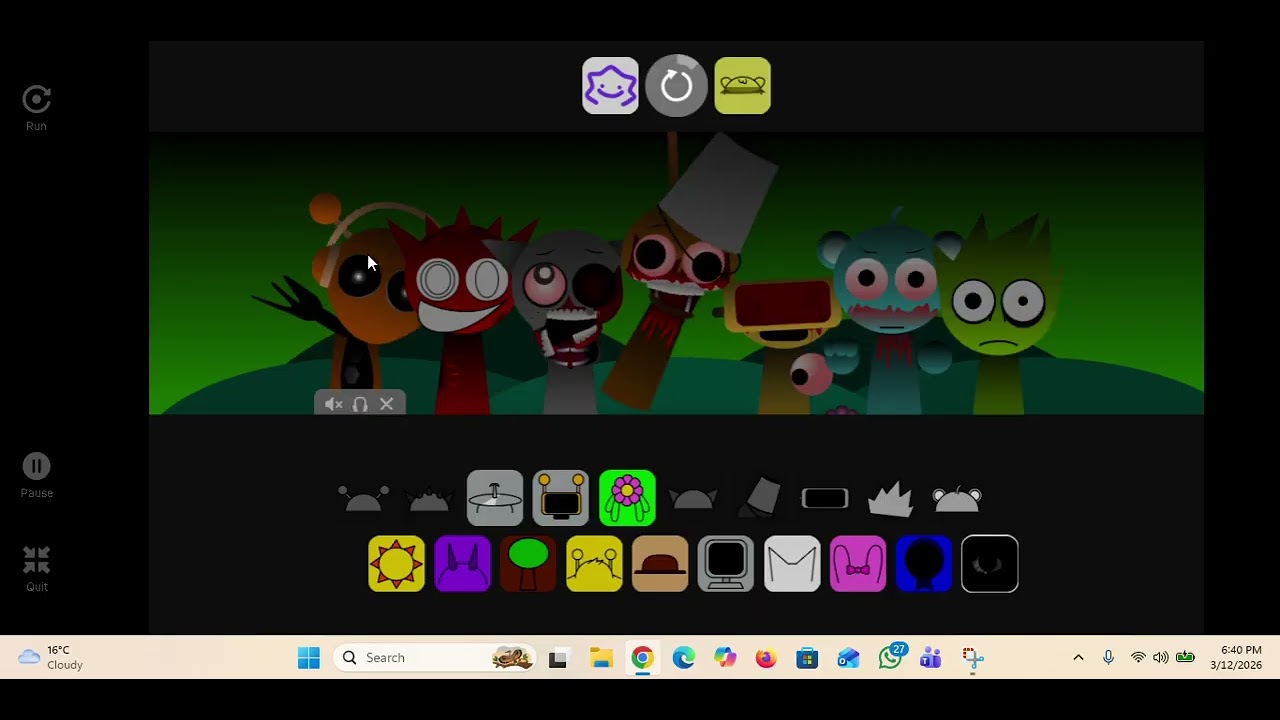Click the used gray cat-ears silhouette icon

[693, 498]
